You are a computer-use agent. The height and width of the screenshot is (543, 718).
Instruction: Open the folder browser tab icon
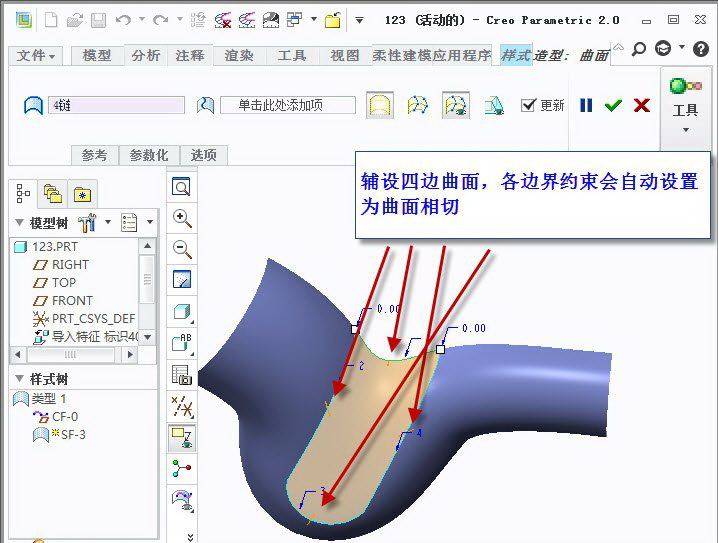pyautogui.click(x=52, y=193)
